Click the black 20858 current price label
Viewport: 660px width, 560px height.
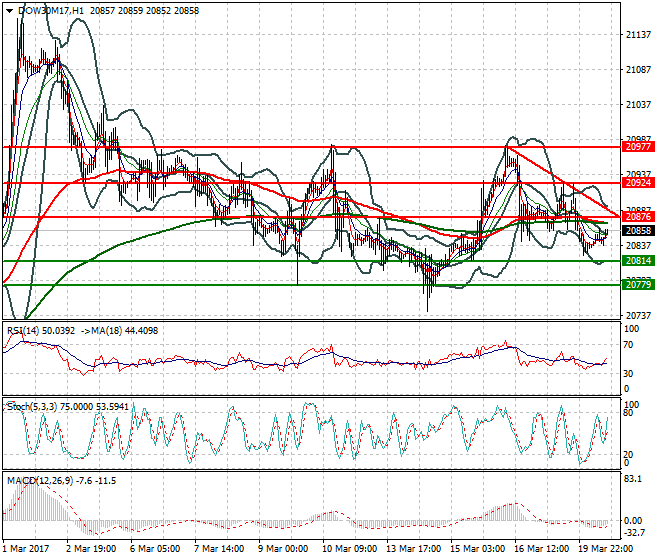[638, 230]
